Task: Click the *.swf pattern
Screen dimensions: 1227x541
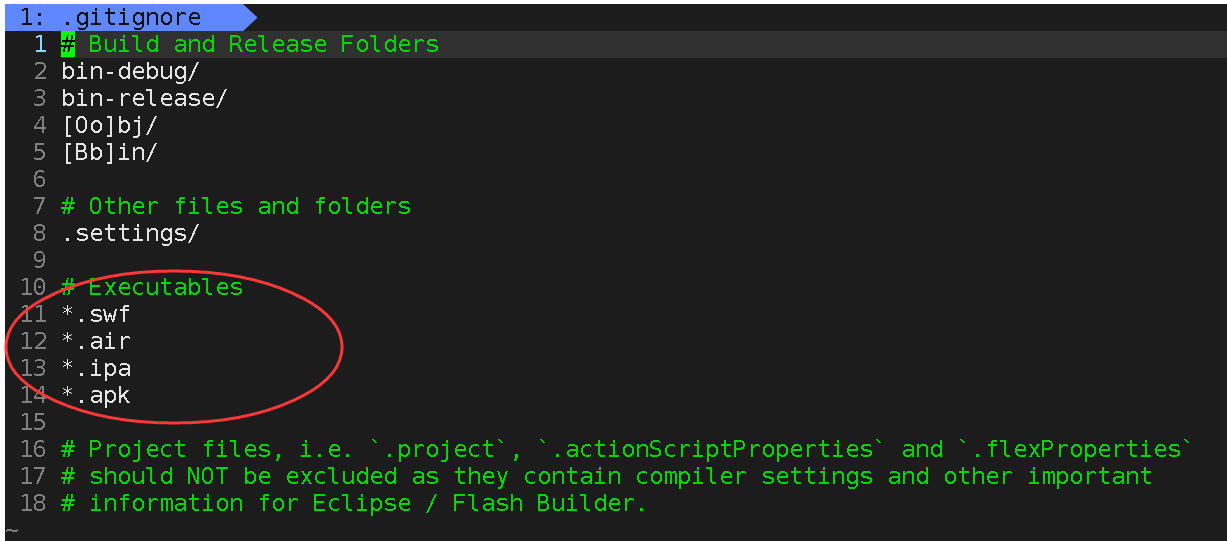Action: point(96,314)
